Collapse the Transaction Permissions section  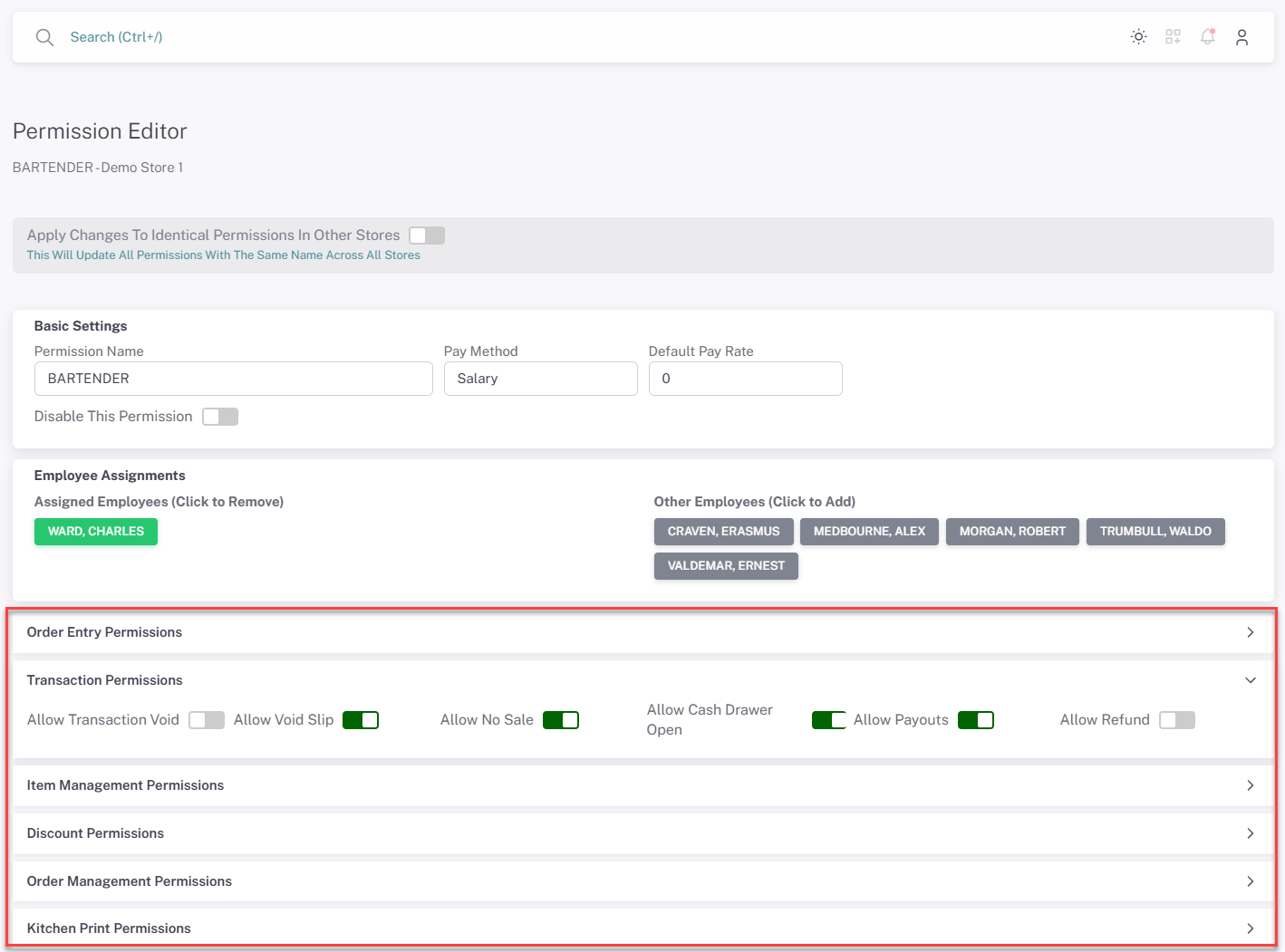1250,680
